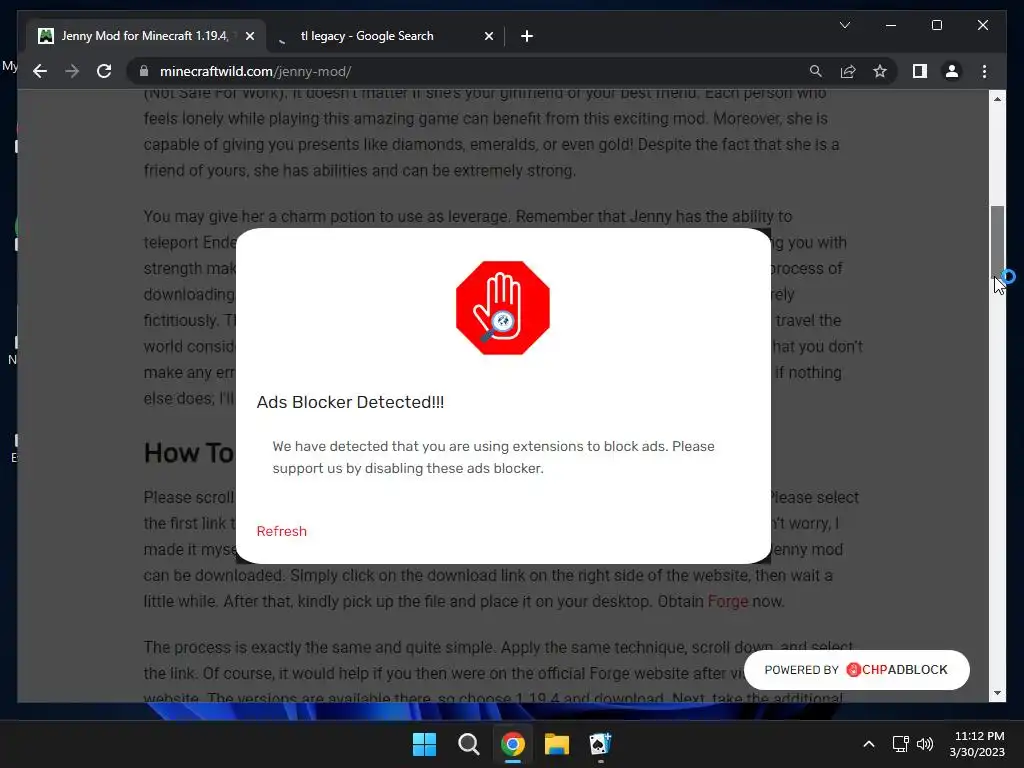
Task: Minimize the Chrome window
Action: click(x=891, y=25)
